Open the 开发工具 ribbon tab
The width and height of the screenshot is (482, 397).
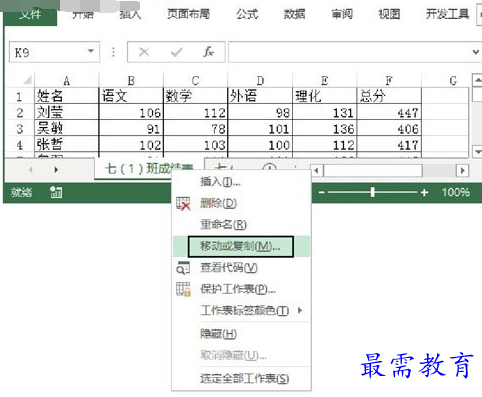(x=447, y=14)
